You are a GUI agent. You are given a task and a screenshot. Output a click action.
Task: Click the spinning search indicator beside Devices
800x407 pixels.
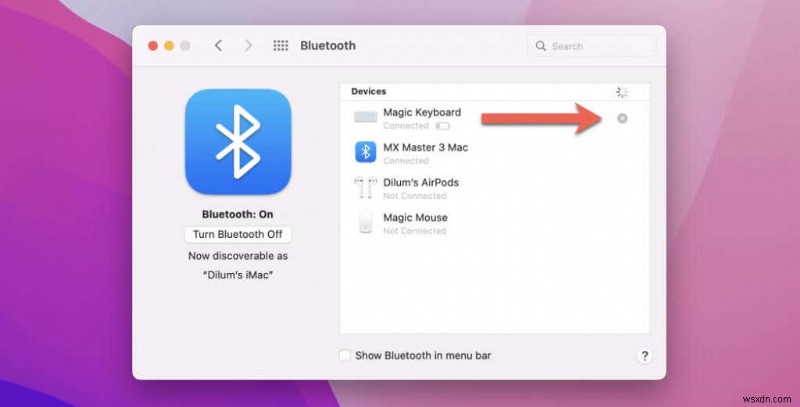tap(622, 92)
